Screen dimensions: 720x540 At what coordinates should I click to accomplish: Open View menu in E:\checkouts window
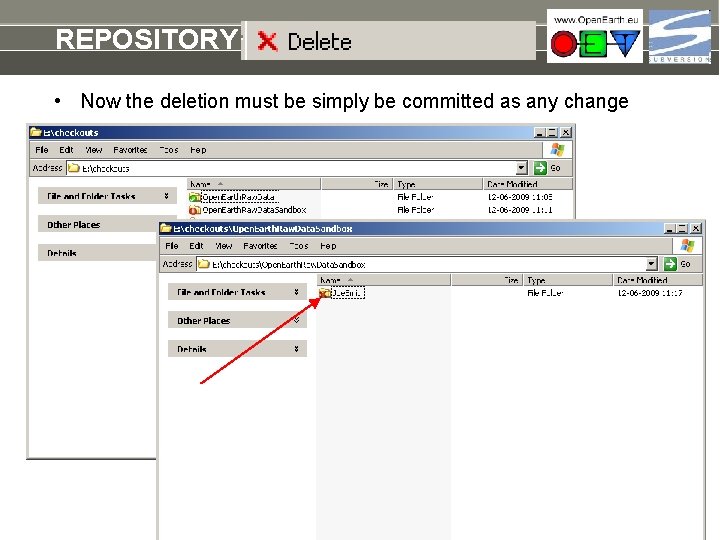94,150
